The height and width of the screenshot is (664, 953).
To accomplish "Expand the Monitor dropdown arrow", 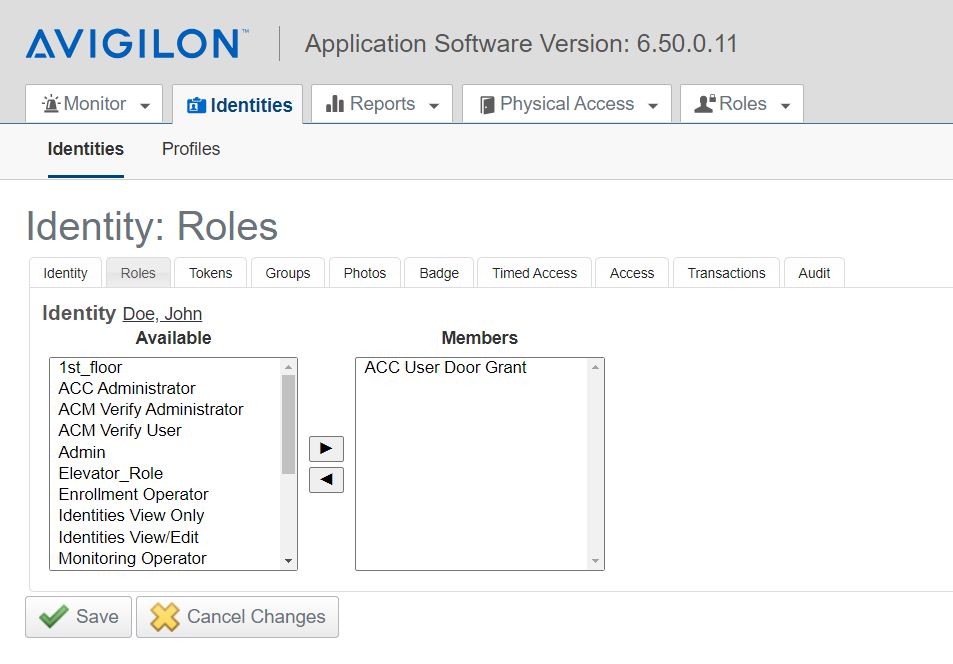I will click(145, 106).
